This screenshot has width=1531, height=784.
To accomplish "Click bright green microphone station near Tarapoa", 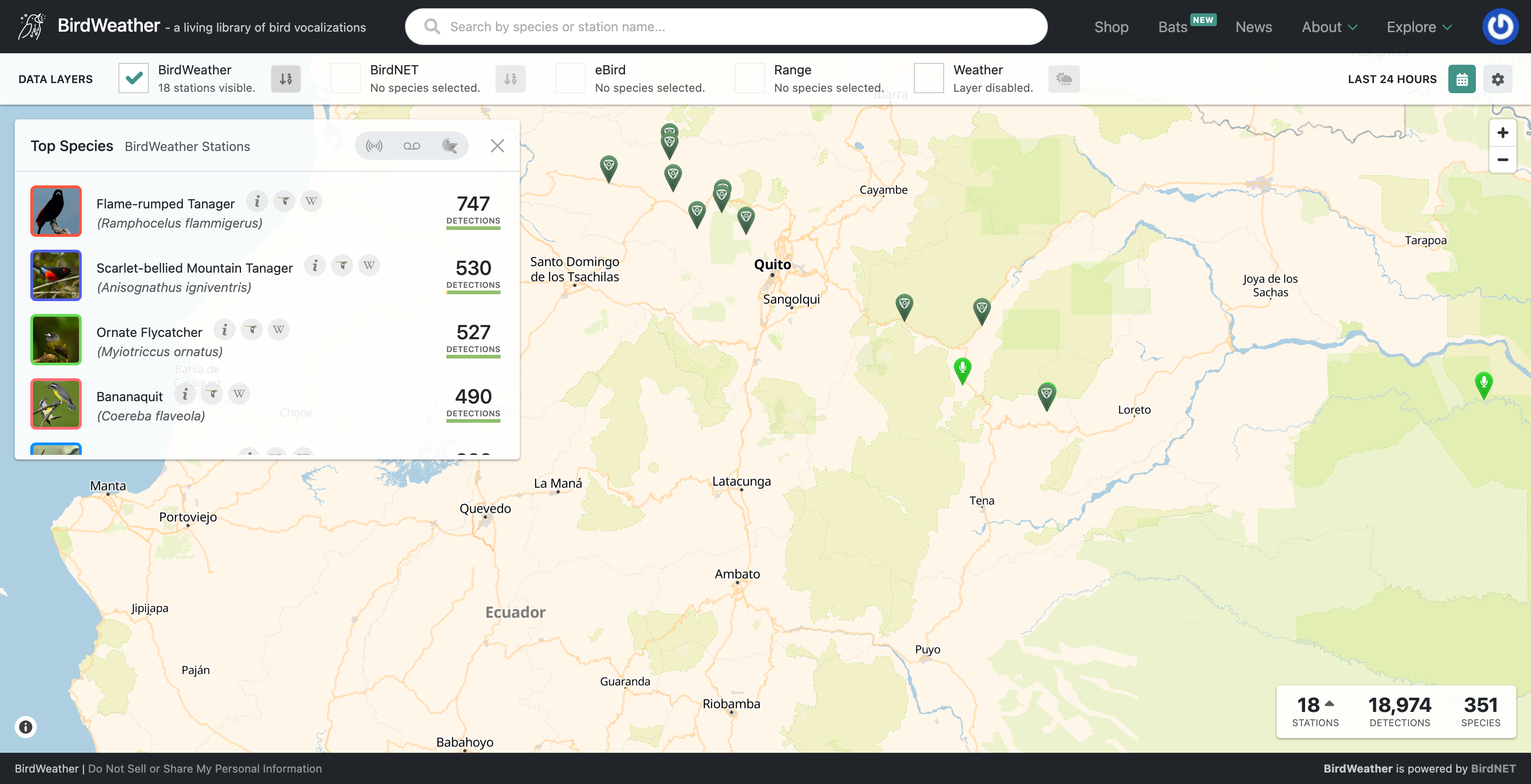I will pyautogui.click(x=1483, y=386).
